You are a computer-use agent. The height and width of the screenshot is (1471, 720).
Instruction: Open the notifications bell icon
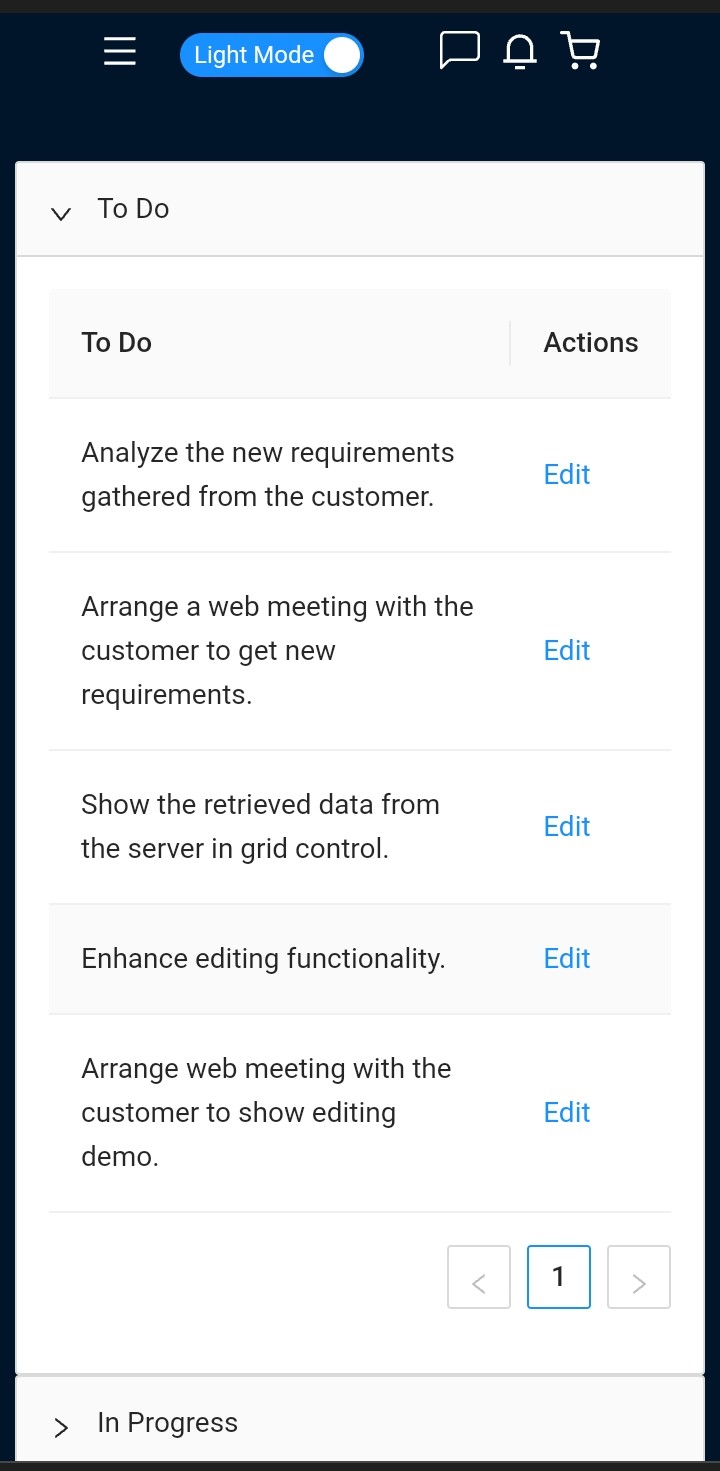coord(519,51)
